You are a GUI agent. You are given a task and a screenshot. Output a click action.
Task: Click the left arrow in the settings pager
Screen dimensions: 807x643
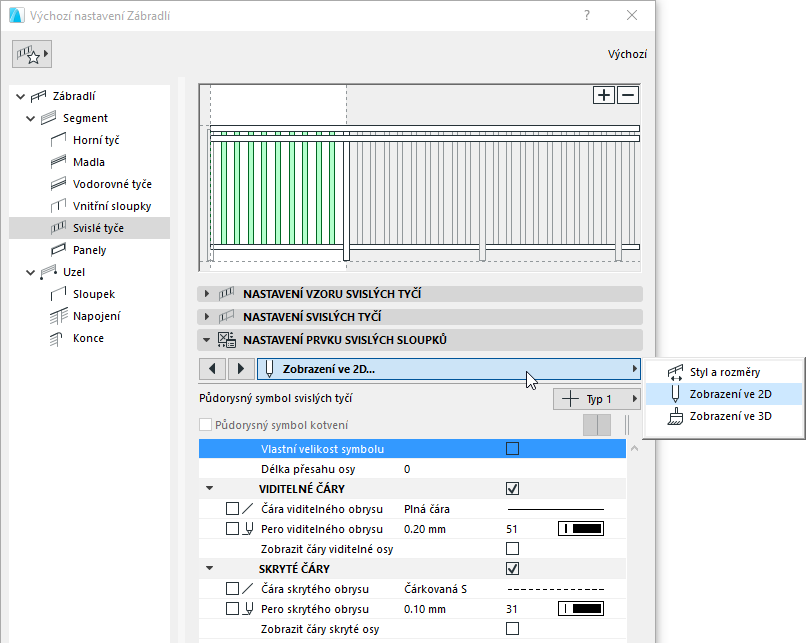[x=212, y=369]
